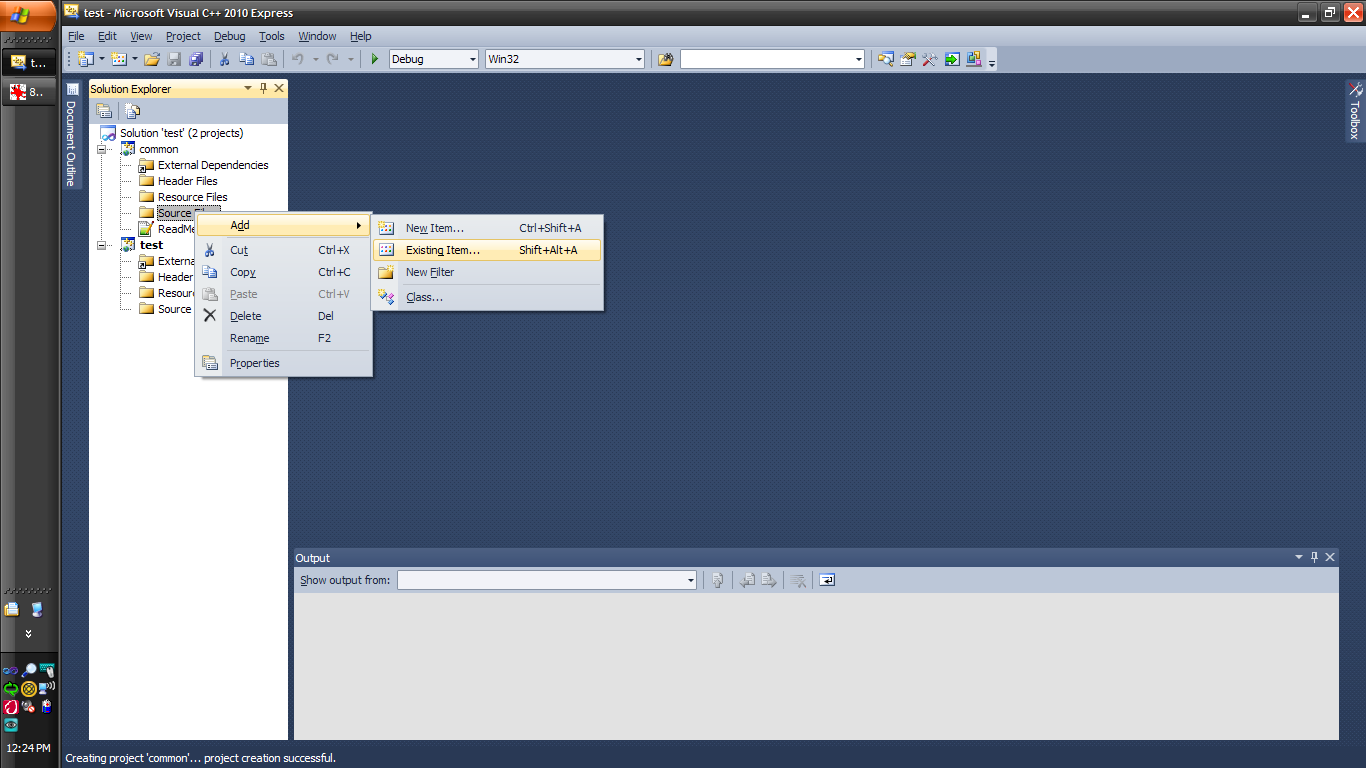Click Go to Next Message icon in Output
The image size is (1366, 768).
tap(768, 580)
